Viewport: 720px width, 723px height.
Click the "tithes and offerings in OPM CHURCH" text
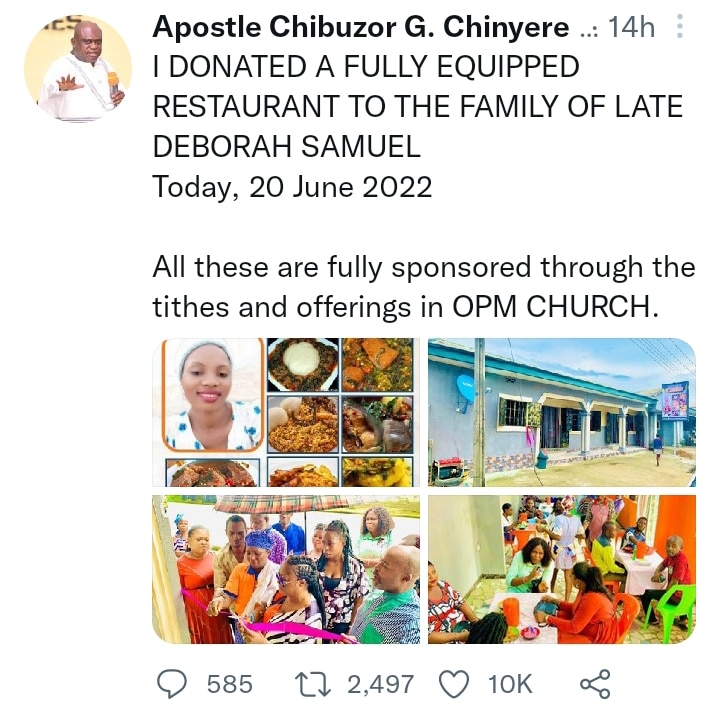[406, 307]
